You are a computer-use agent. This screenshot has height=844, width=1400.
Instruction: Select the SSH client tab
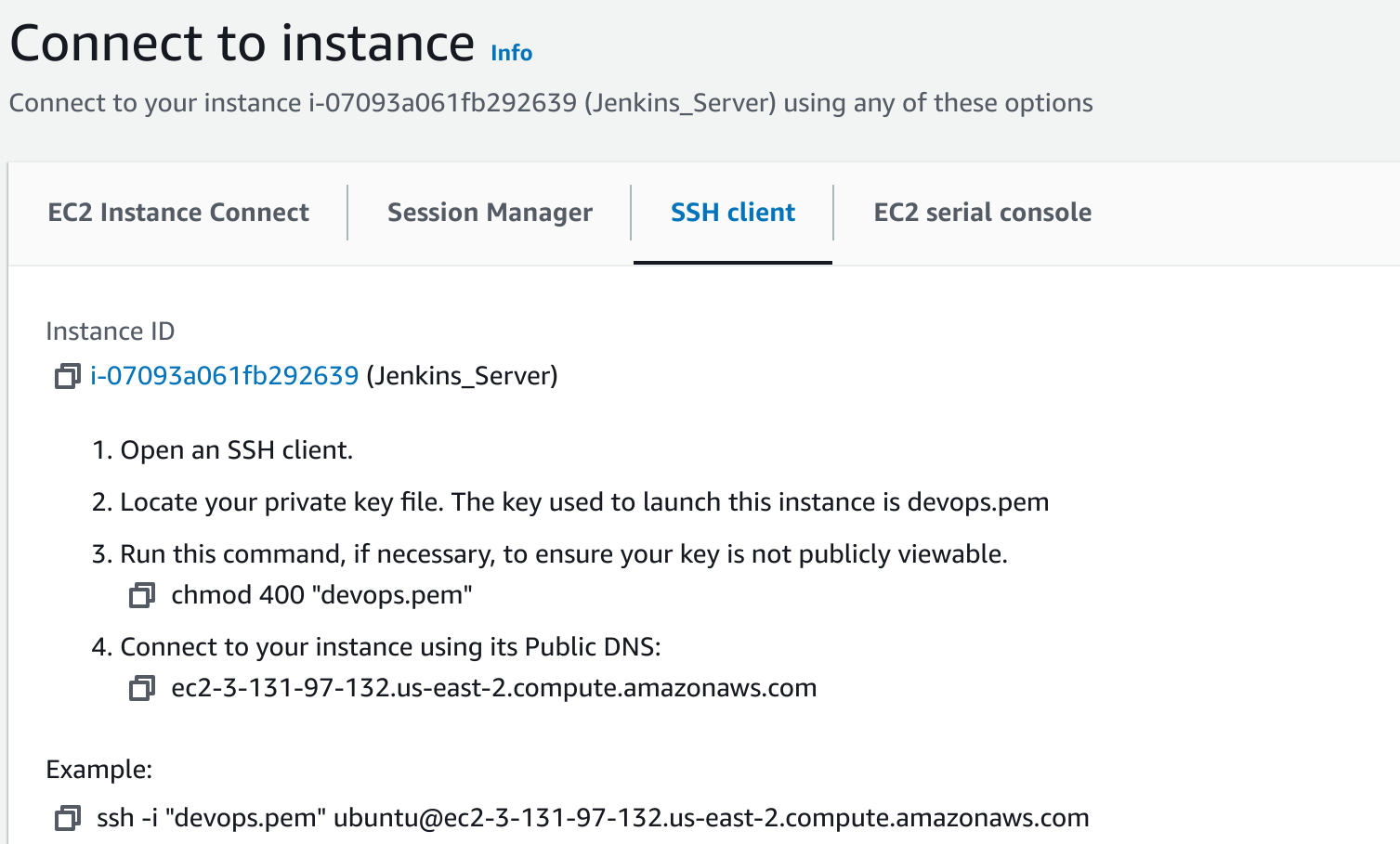point(733,213)
